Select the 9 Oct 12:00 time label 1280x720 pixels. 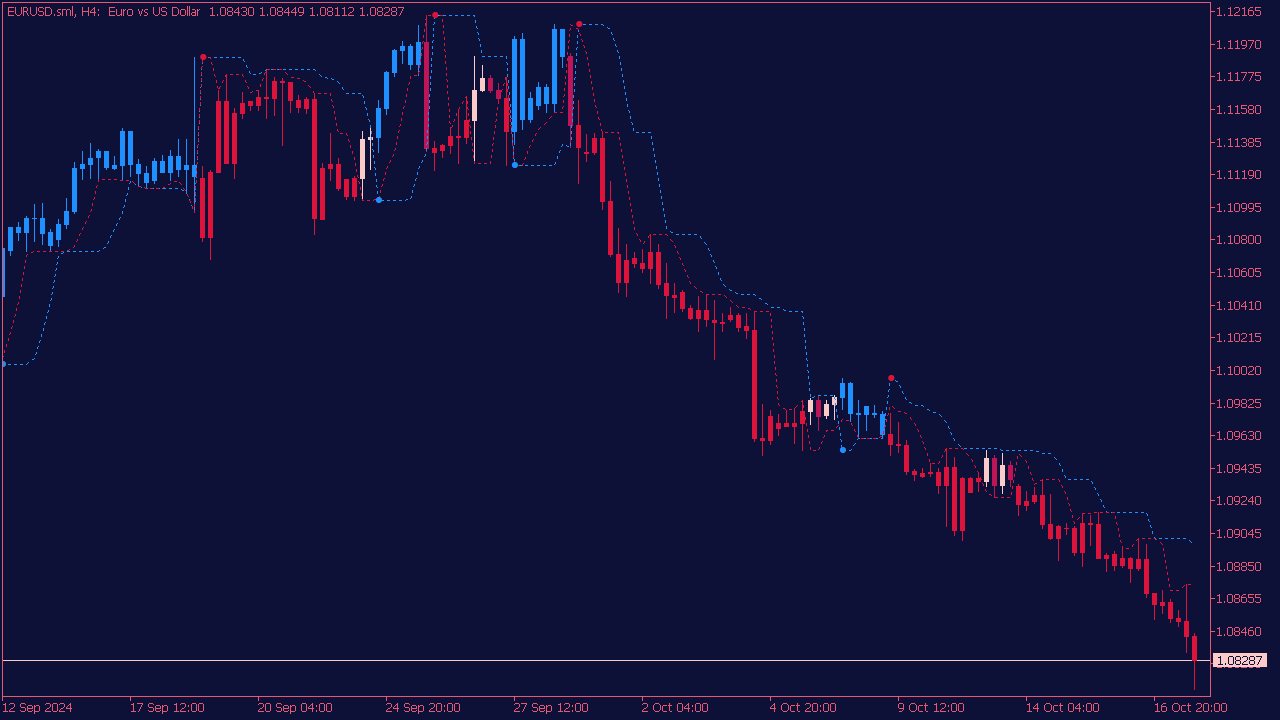pos(931,707)
